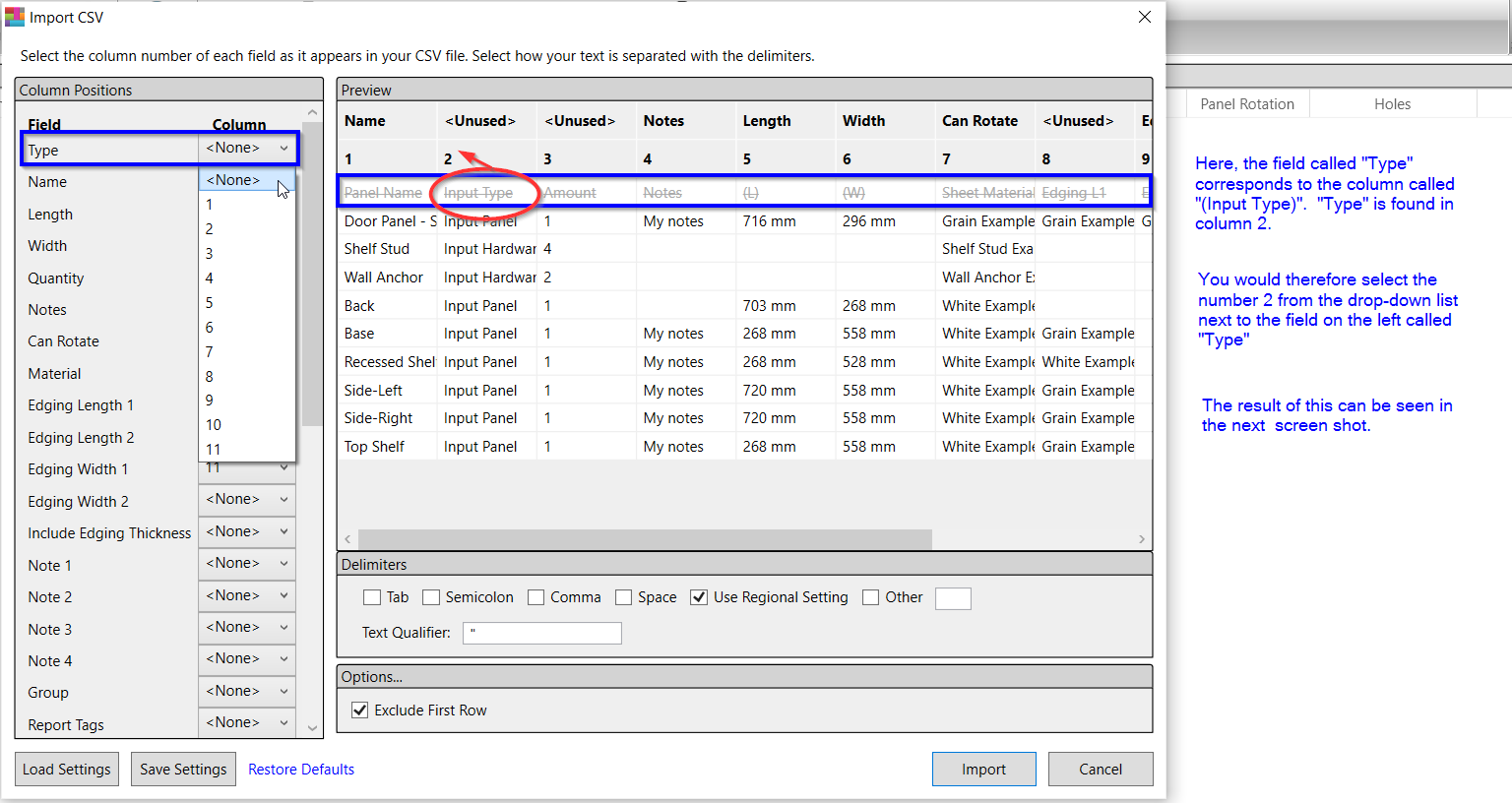Enable the Space delimiter checkbox

(x=624, y=597)
